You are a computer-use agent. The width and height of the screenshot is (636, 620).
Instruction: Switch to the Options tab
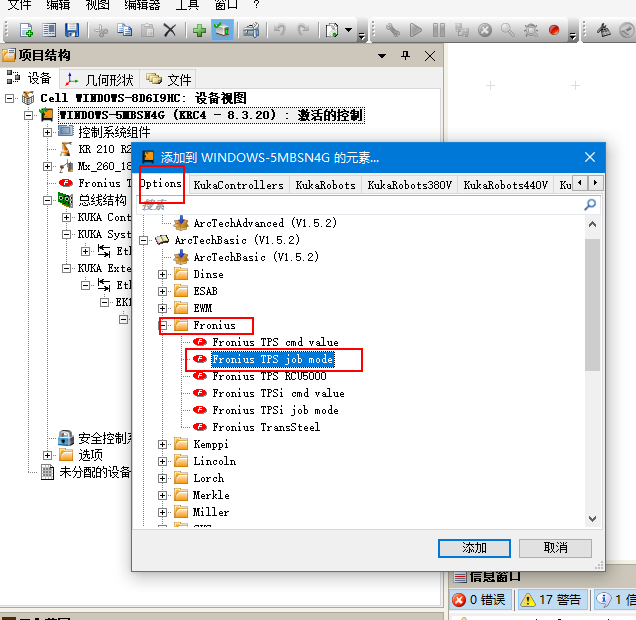click(x=161, y=184)
